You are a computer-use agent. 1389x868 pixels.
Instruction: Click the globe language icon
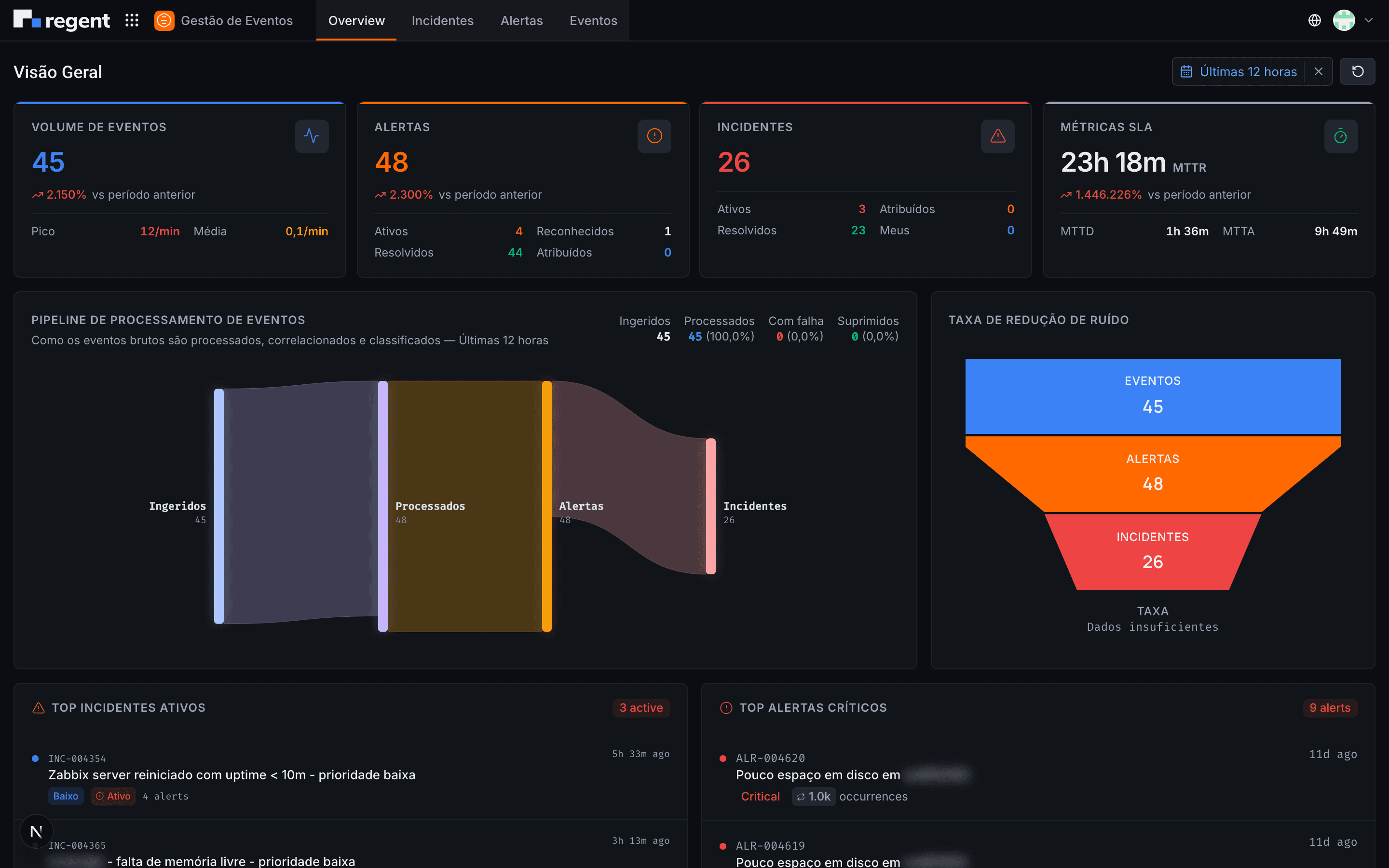coord(1314,21)
